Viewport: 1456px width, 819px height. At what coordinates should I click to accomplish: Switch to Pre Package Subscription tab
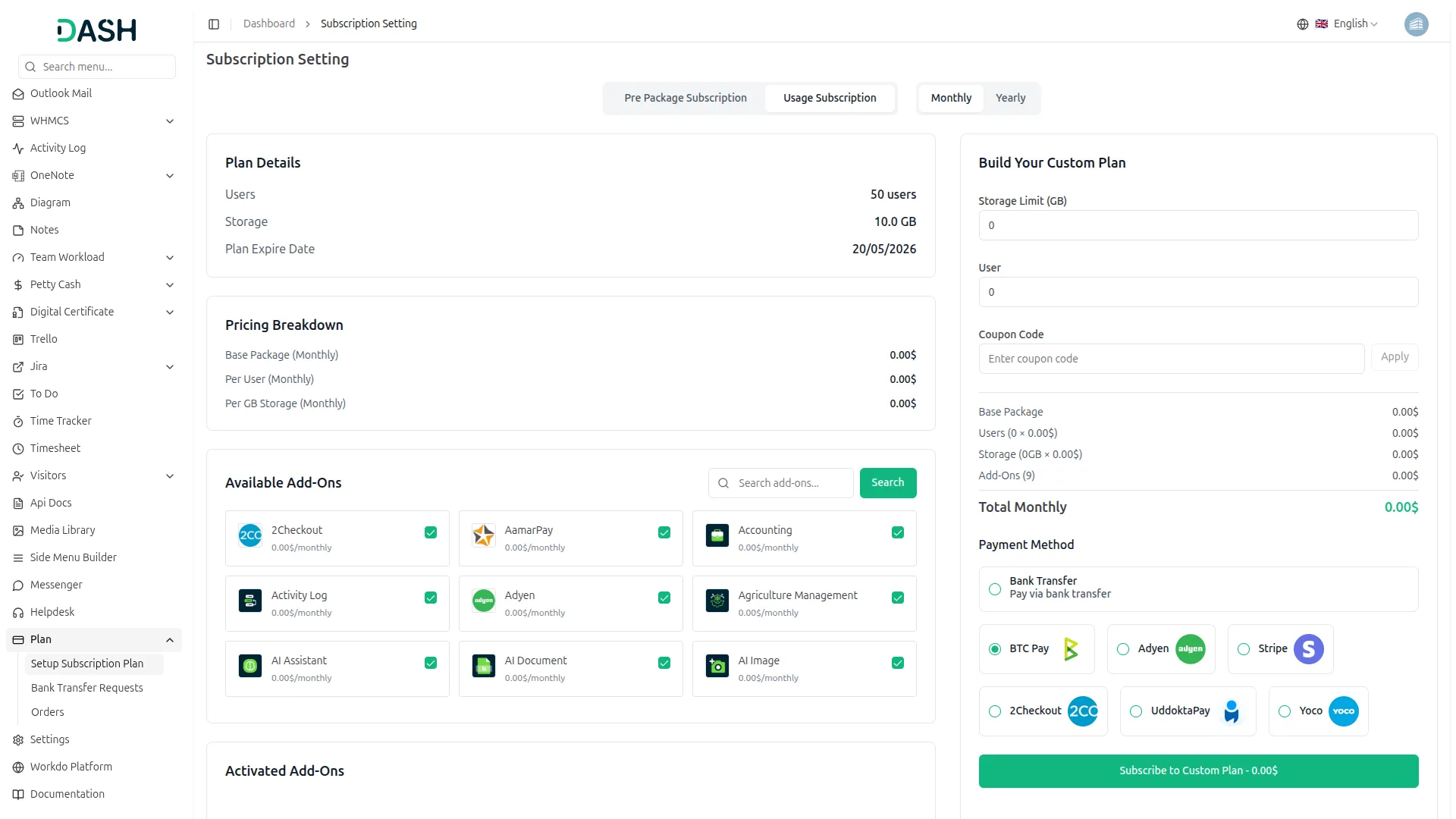click(x=686, y=98)
